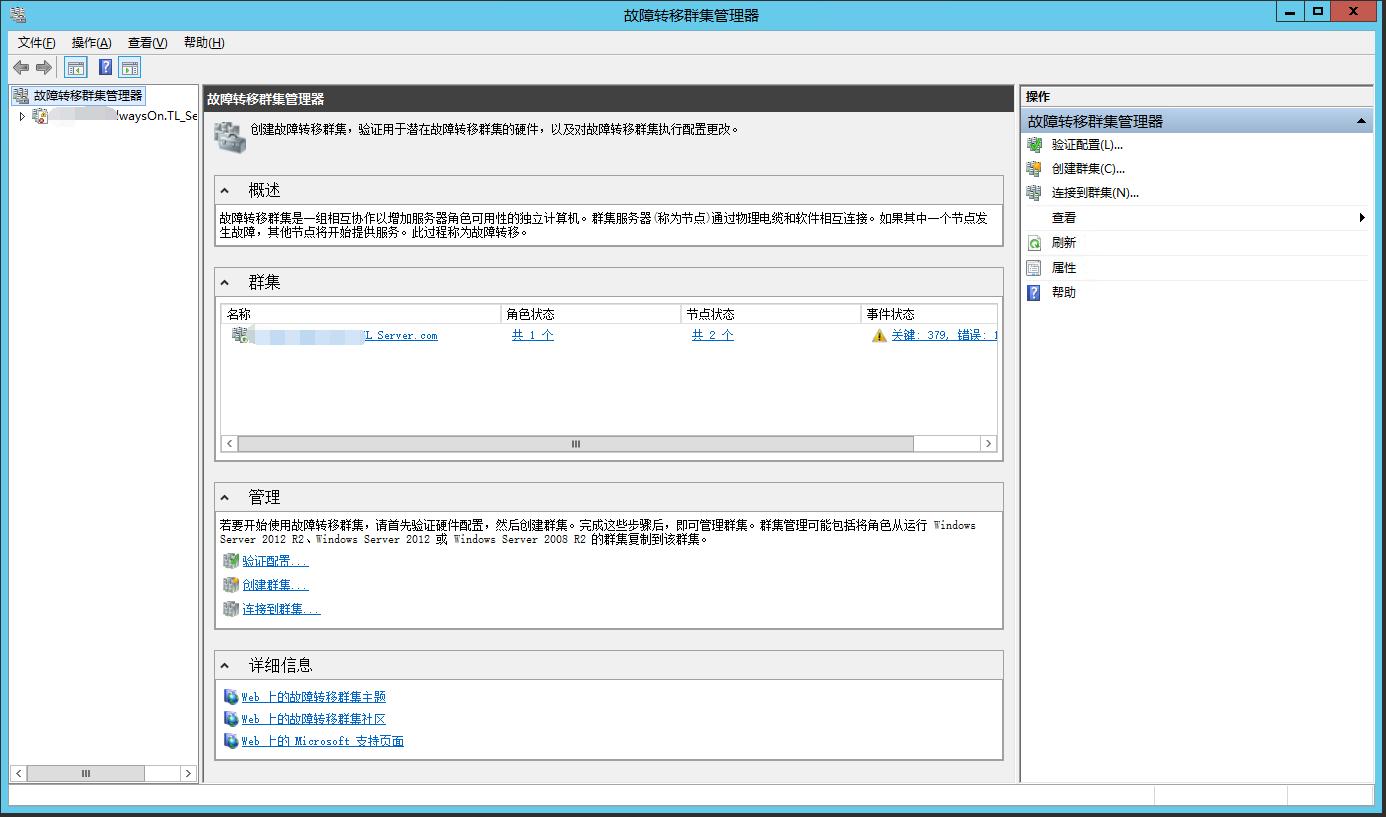This screenshot has width=1386, height=817.
Task: Click the 连接到群集 icon in 管理 section
Action: [x=231, y=609]
